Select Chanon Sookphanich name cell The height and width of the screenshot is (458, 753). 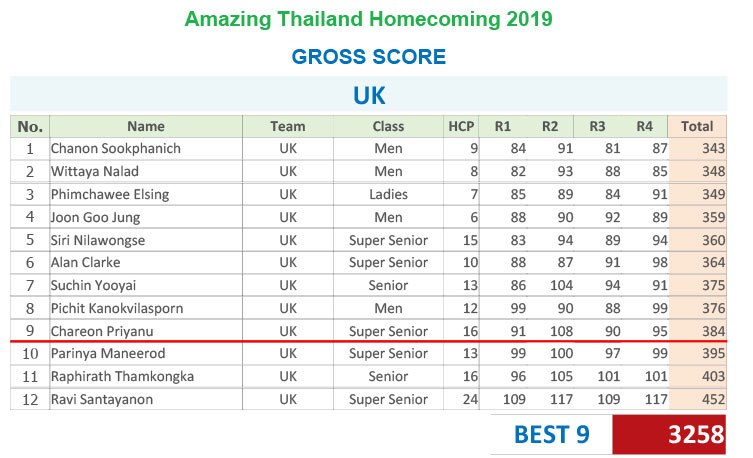(146, 149)
